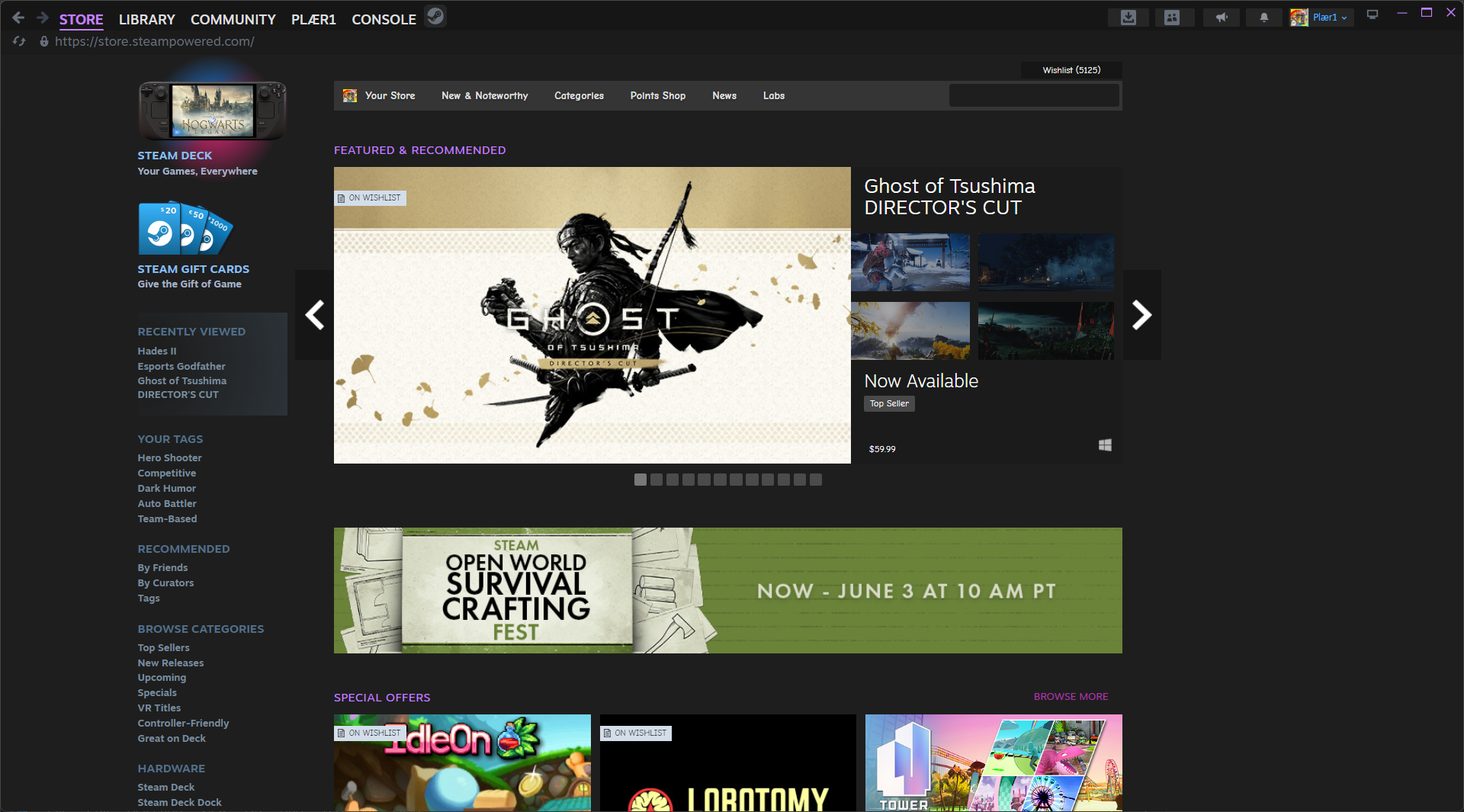Open the Wishlist (5125) button
Image resolution: width=1464 pixels, height=812 pixels.
point(1071,70)
